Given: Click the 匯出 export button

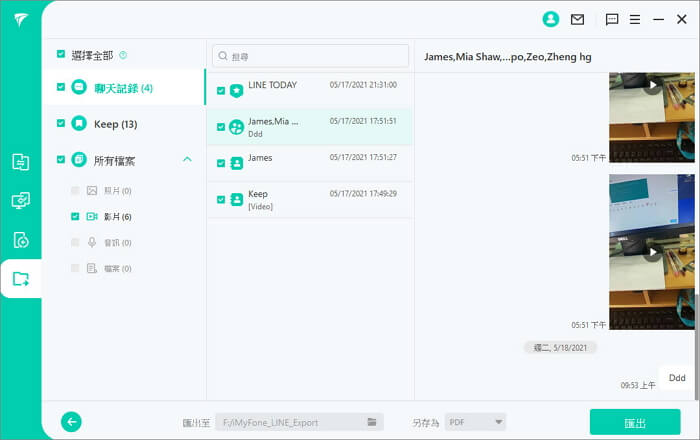Looking at the screenshot, I should [x=635, y=422].
